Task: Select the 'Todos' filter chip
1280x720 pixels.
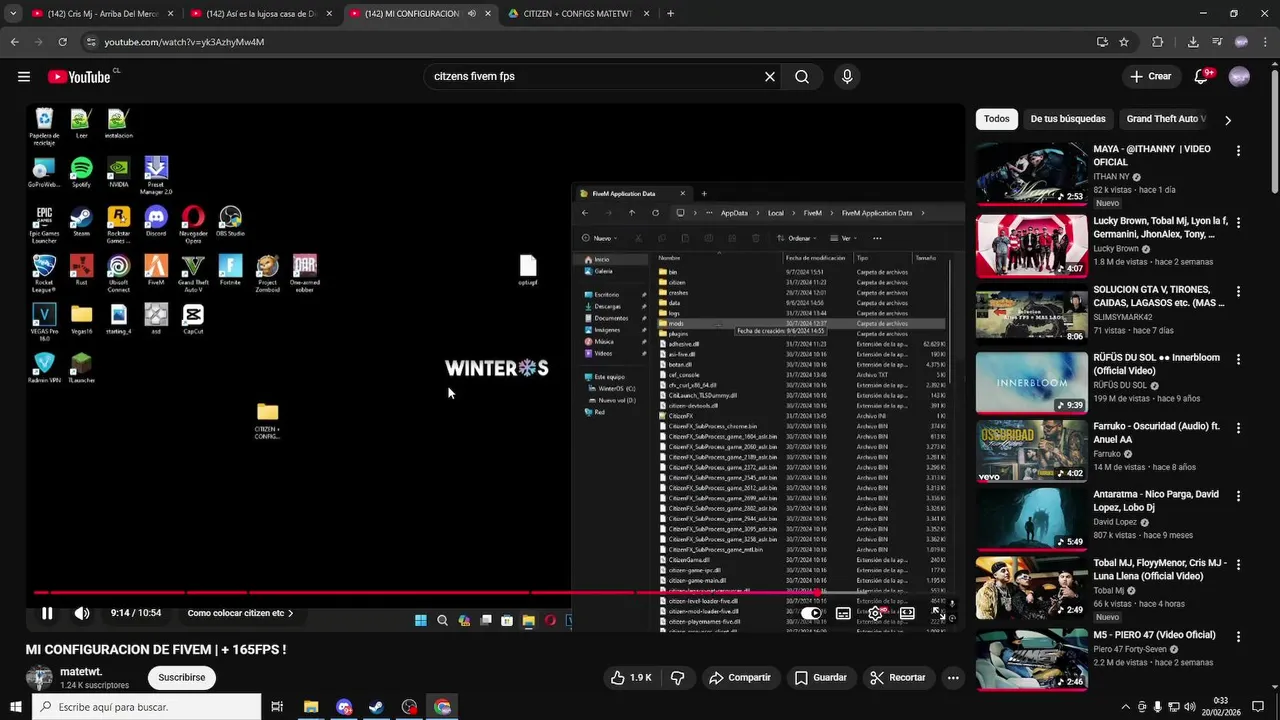Action: tap(997, 119)
